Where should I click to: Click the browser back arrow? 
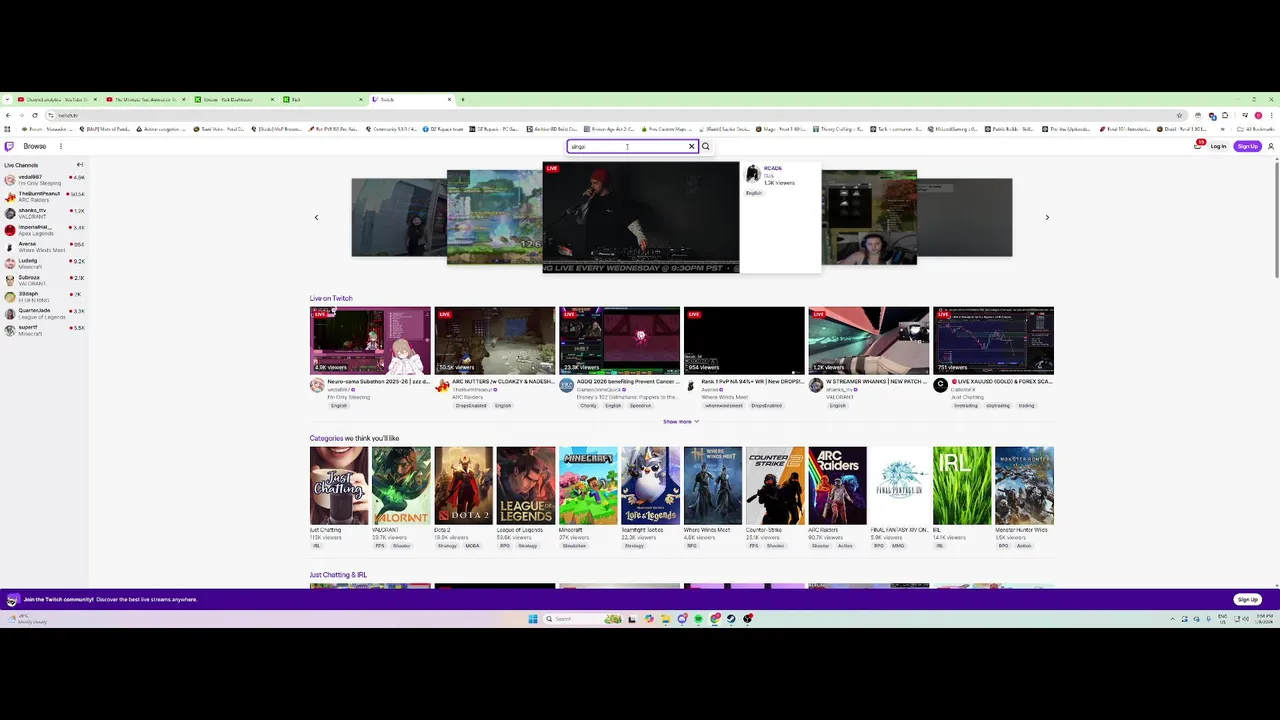pos(7,115)
